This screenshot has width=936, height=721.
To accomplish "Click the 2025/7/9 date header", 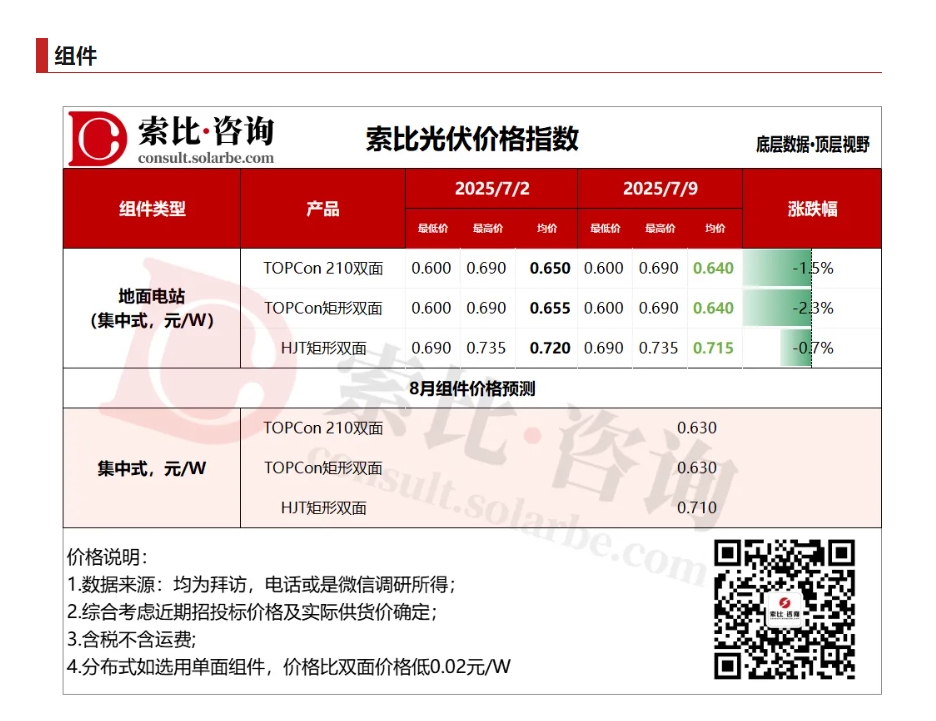I will coord(660,189).
